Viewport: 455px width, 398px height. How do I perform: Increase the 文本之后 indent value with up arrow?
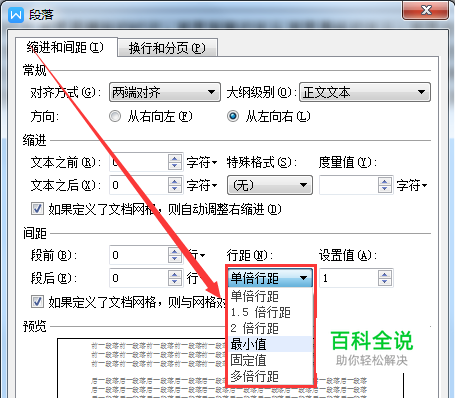click(x=175, y=181)
